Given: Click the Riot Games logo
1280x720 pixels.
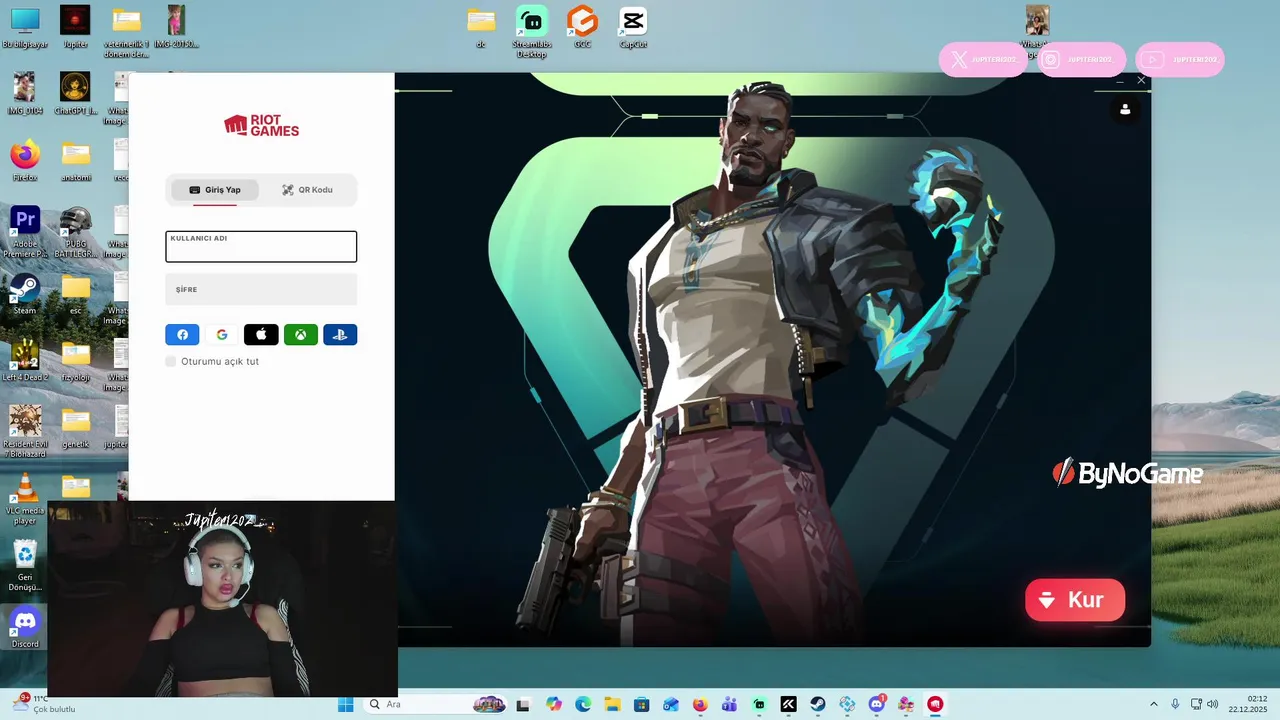Looking at the screenshot, I should [261, 125].
